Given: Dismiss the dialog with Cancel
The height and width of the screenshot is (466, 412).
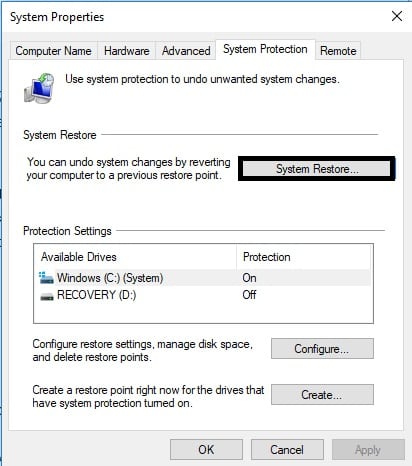Looking at the screenshot, I should tap(287, 450).
